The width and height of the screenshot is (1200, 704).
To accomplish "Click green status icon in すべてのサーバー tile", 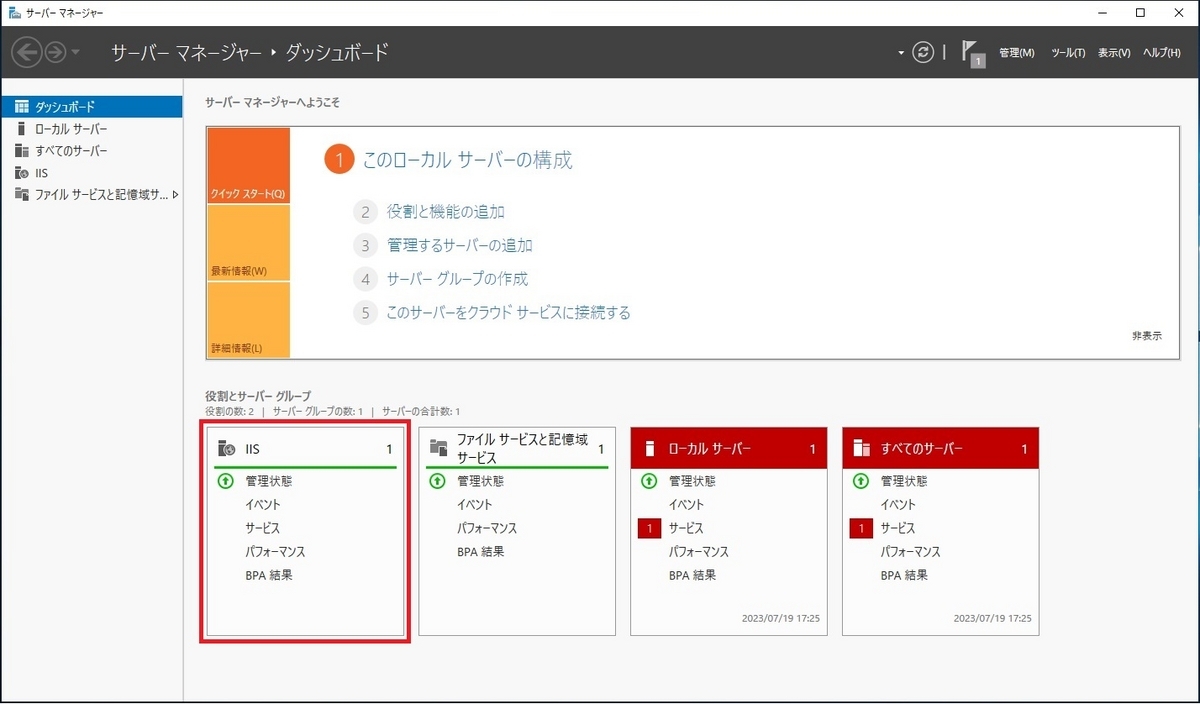I will click(861, 481).
